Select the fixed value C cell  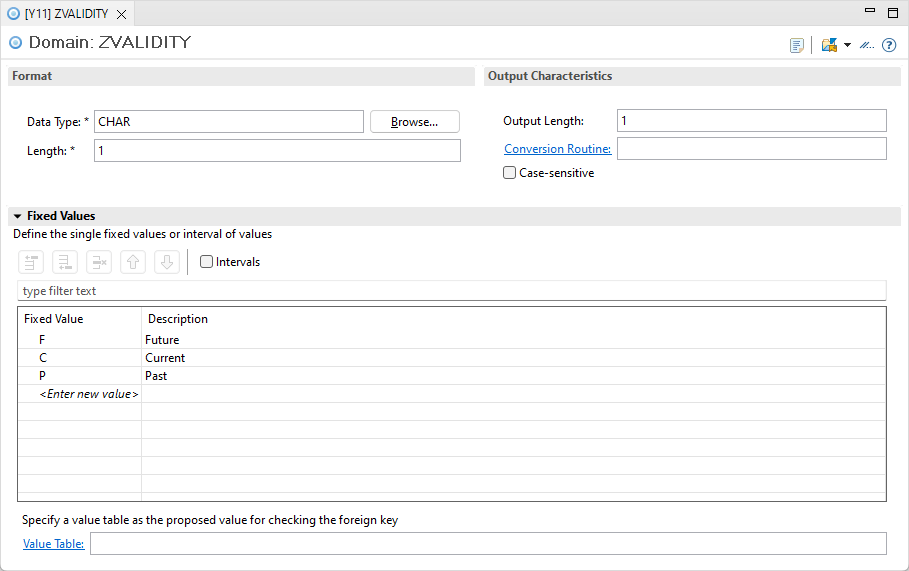pos(80,358)
